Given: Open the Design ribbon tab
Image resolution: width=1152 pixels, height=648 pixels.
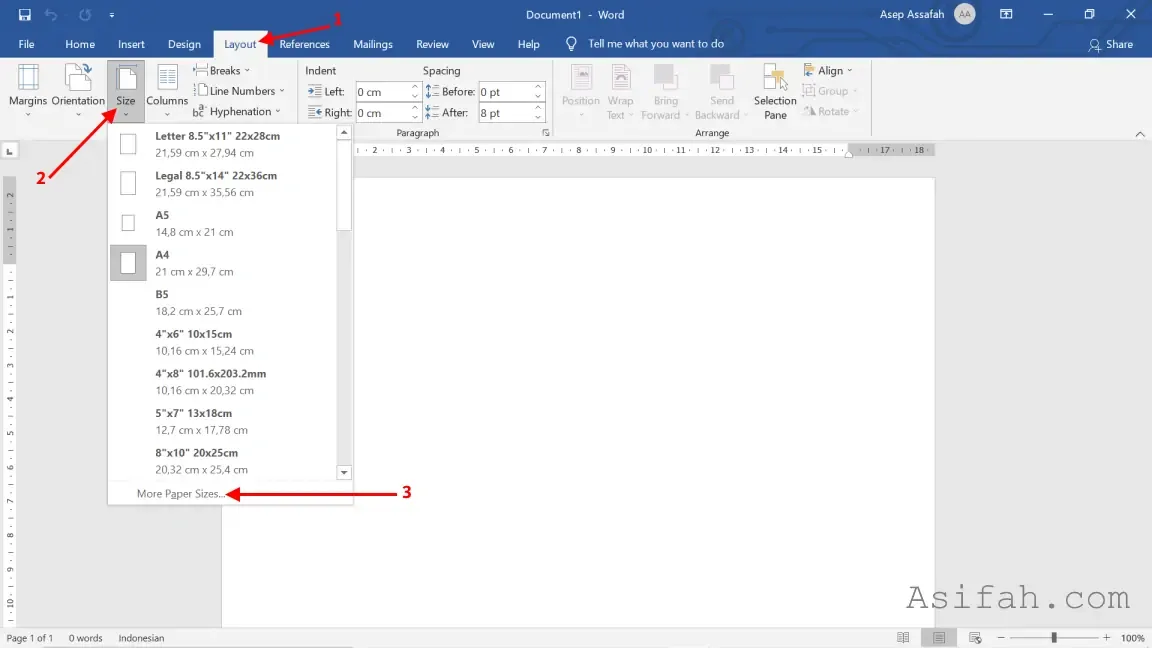Looking at the screenshot, I should click(x=184, y=44).
